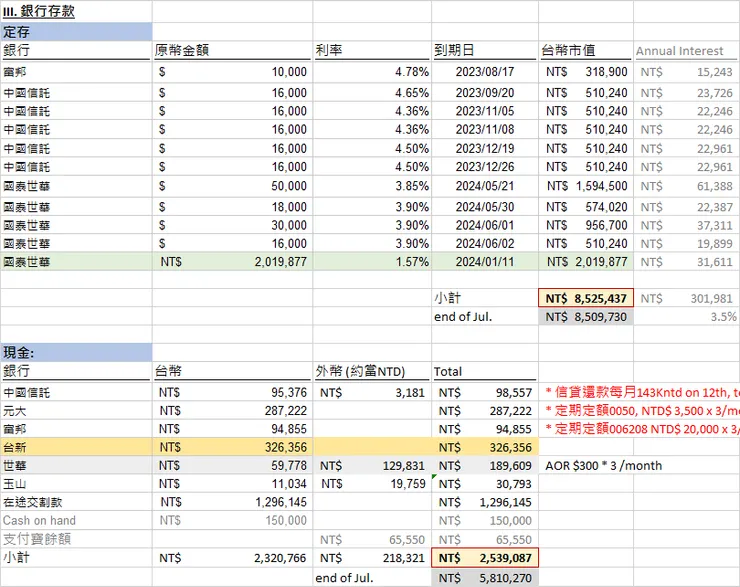
Task: Select the end of Jul. value NT$ 8,509,730
Action: click(586, 317)
